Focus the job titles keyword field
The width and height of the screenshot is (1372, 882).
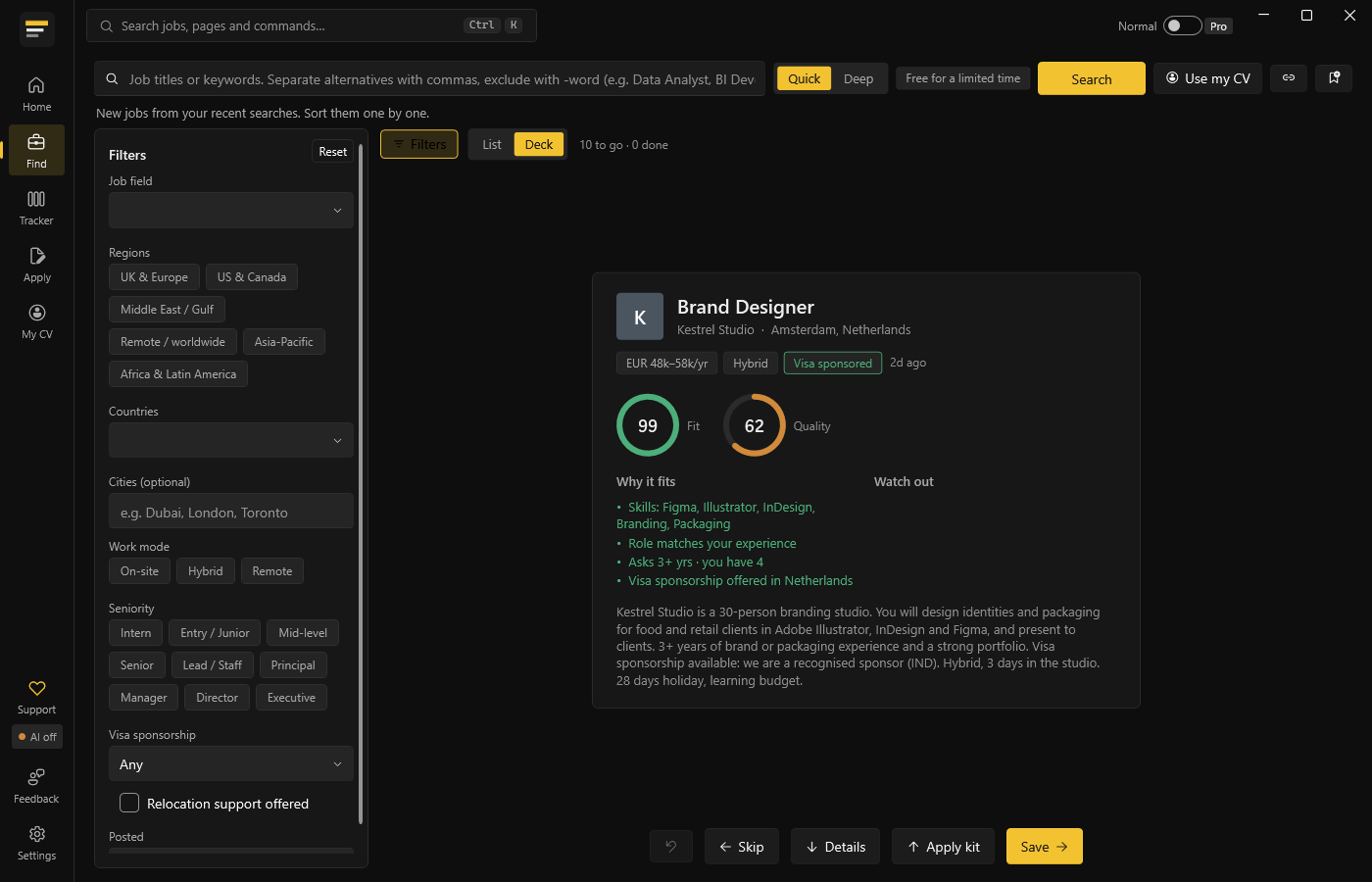[429, 78]
